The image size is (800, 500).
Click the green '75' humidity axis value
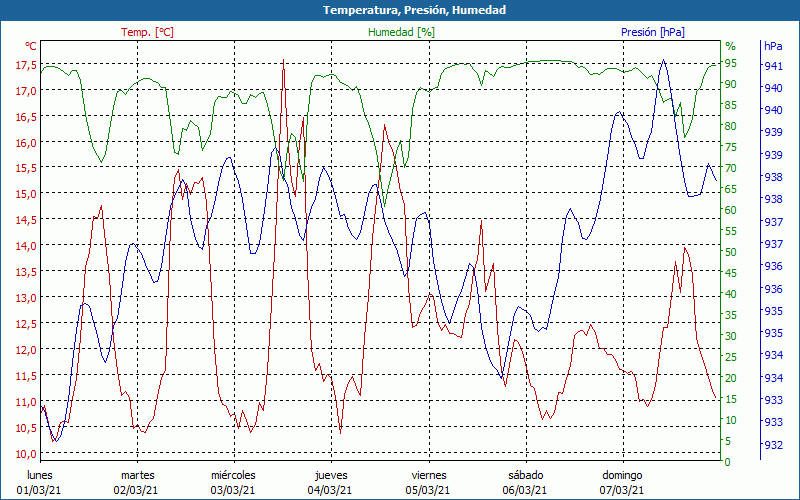click(731, 147)
